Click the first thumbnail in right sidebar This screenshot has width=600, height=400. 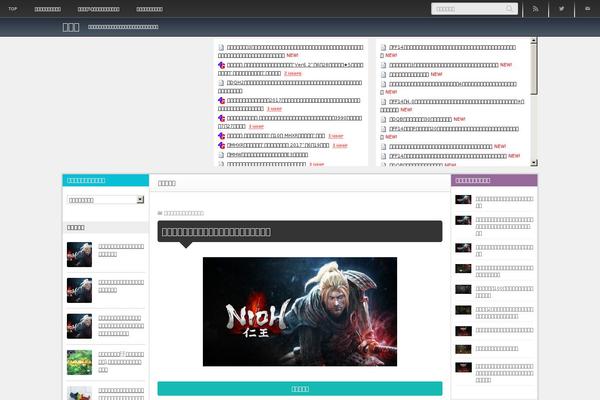coord(463,199)
